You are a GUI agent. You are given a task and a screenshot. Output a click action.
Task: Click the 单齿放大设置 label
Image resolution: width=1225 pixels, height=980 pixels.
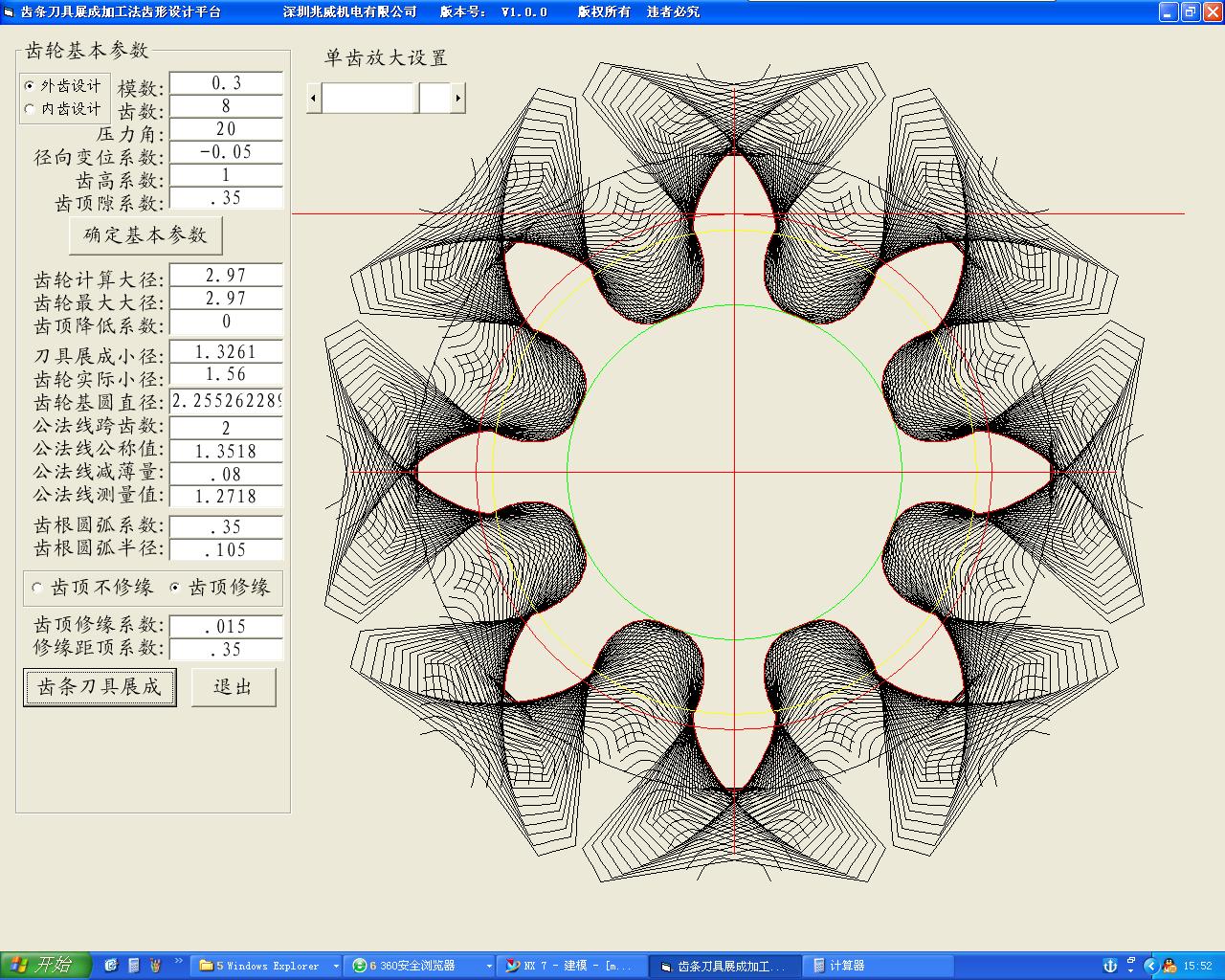[x=387, y=57]
